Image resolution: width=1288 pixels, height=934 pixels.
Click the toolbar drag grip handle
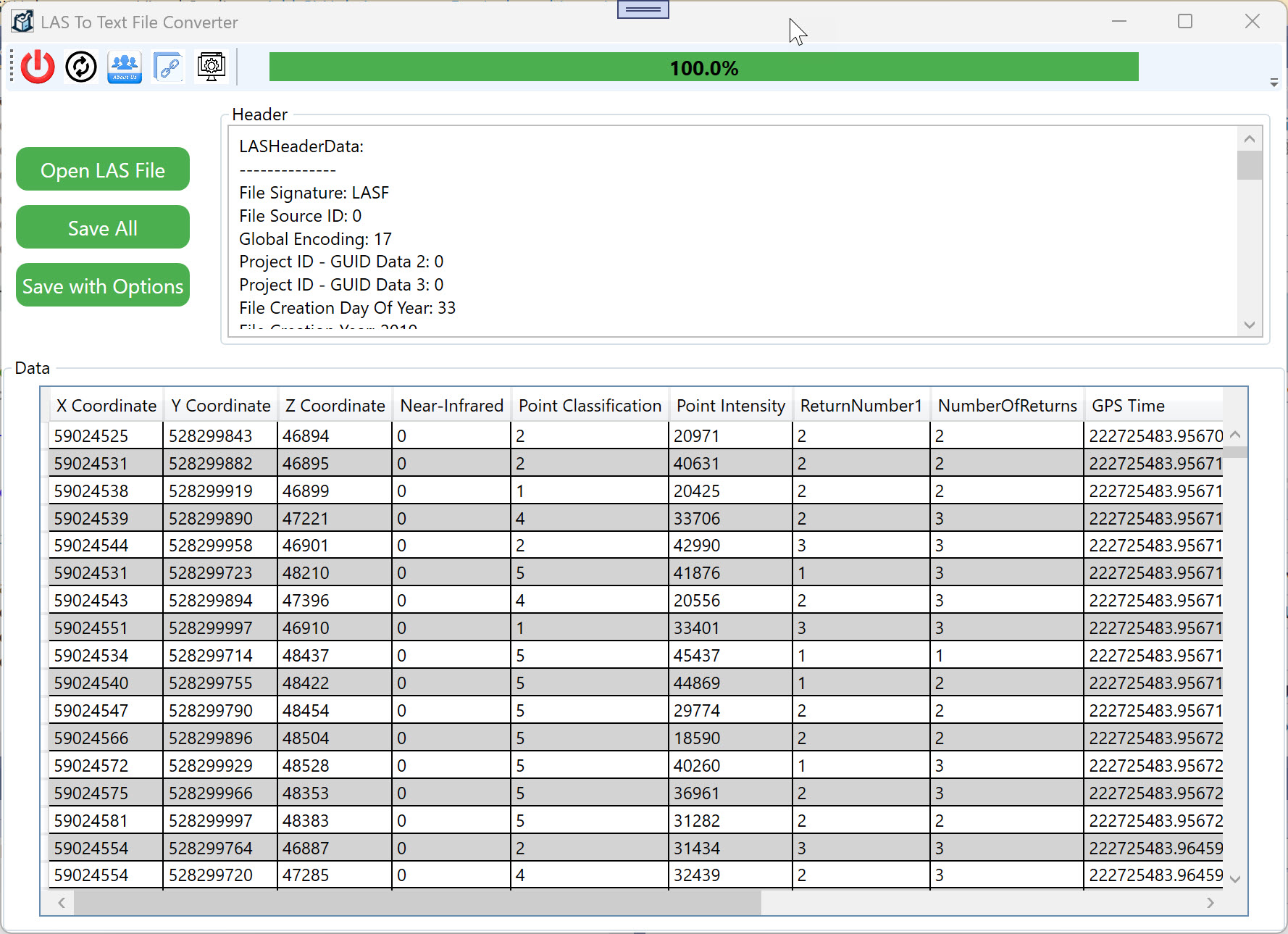(x=12, y=67)
